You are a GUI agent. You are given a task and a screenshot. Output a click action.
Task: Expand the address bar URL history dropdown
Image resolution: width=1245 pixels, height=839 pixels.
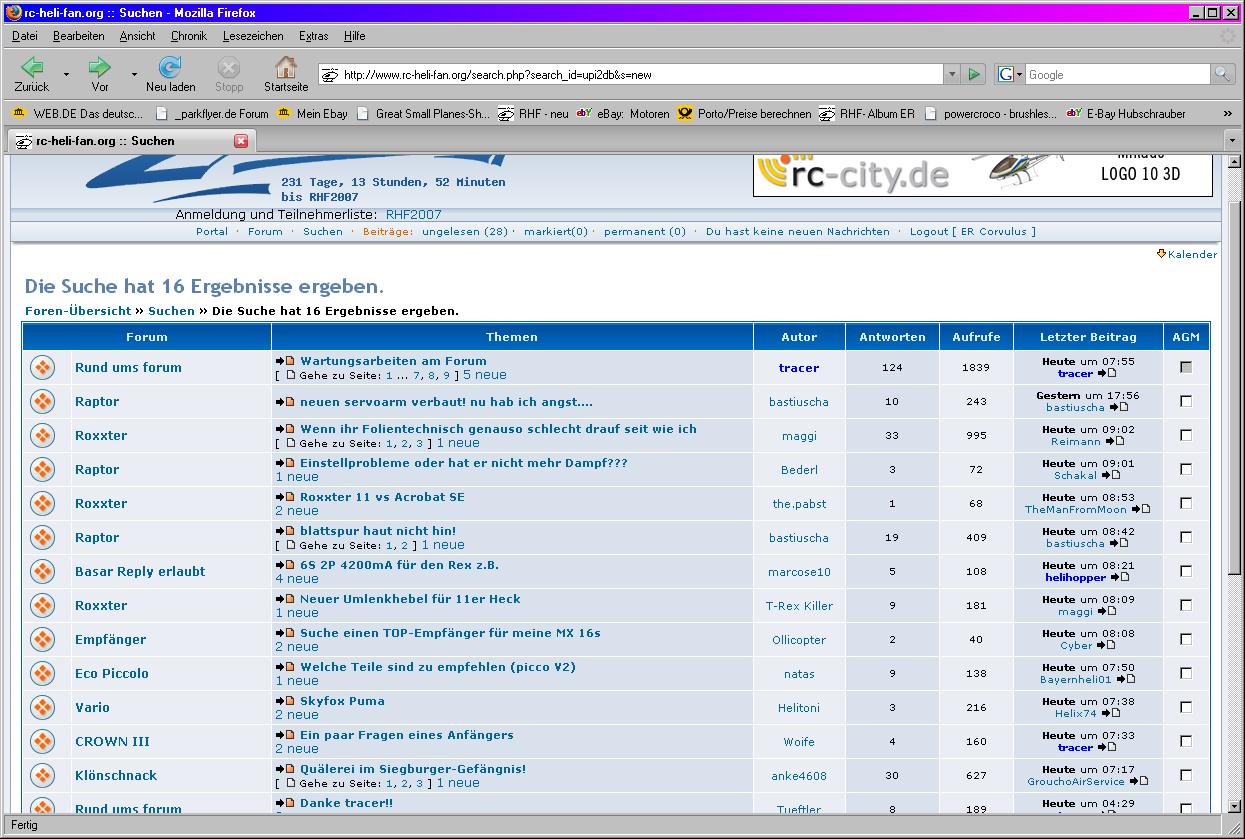(951, 74)
